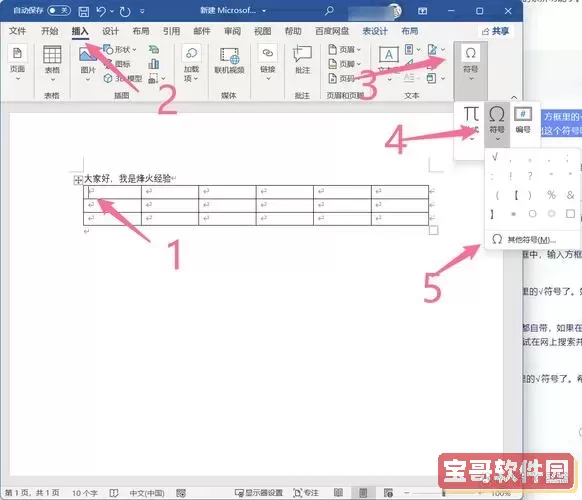Open the search magnifier in the title bar
This screenshot has height=500, width=582.
[x=329, y=11]
